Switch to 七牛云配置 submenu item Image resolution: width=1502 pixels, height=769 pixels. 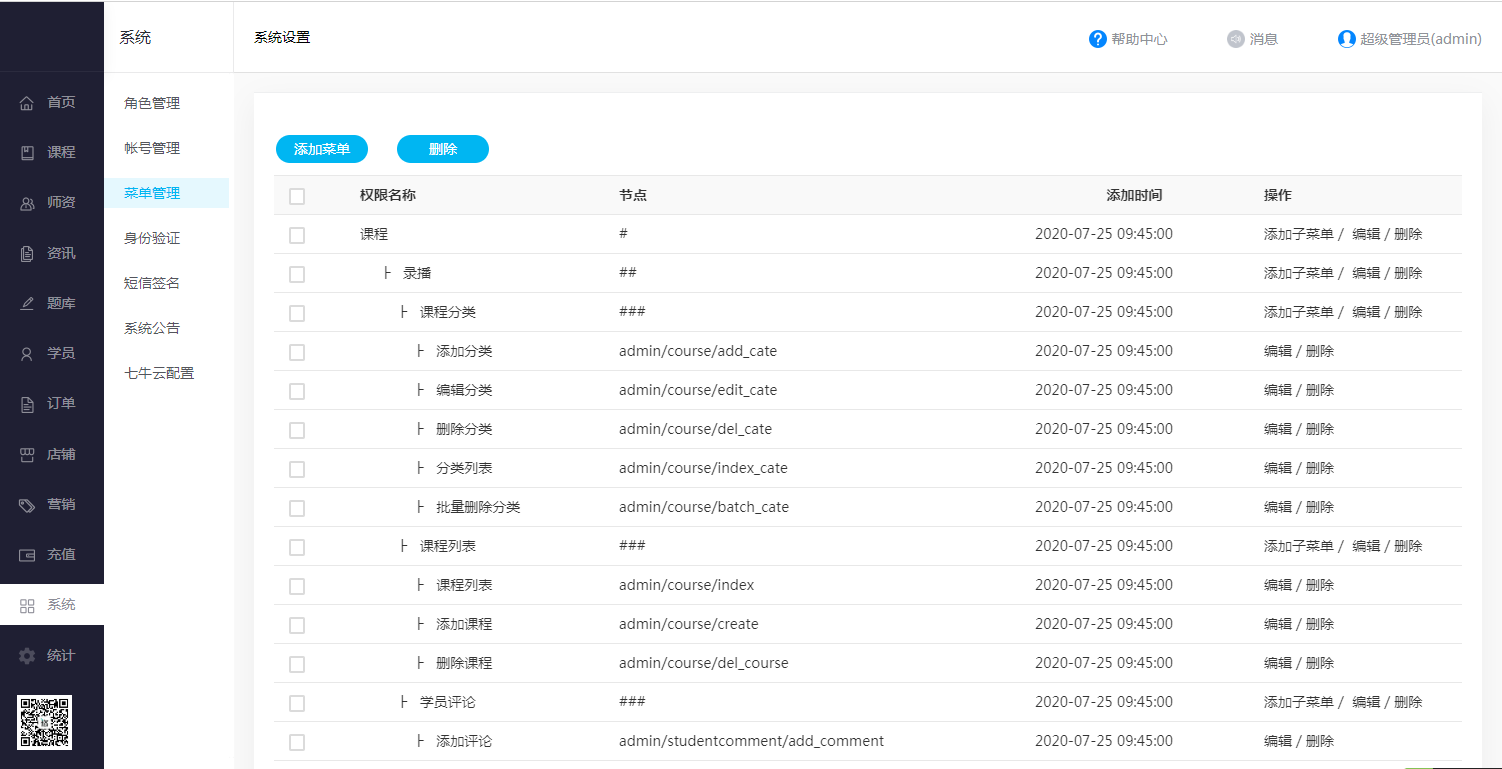pos(159,373)
